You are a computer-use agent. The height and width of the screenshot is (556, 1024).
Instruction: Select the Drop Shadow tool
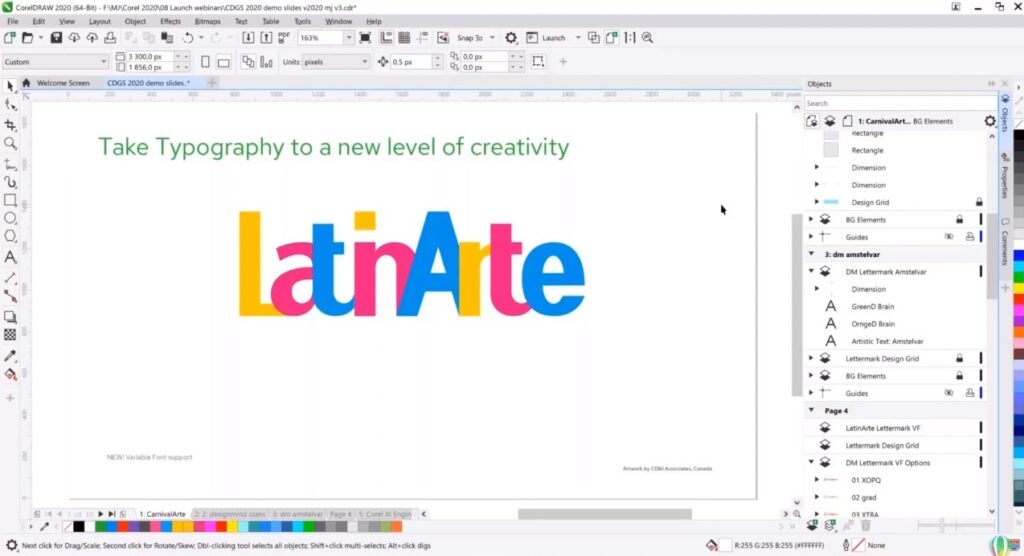point(10,317)
